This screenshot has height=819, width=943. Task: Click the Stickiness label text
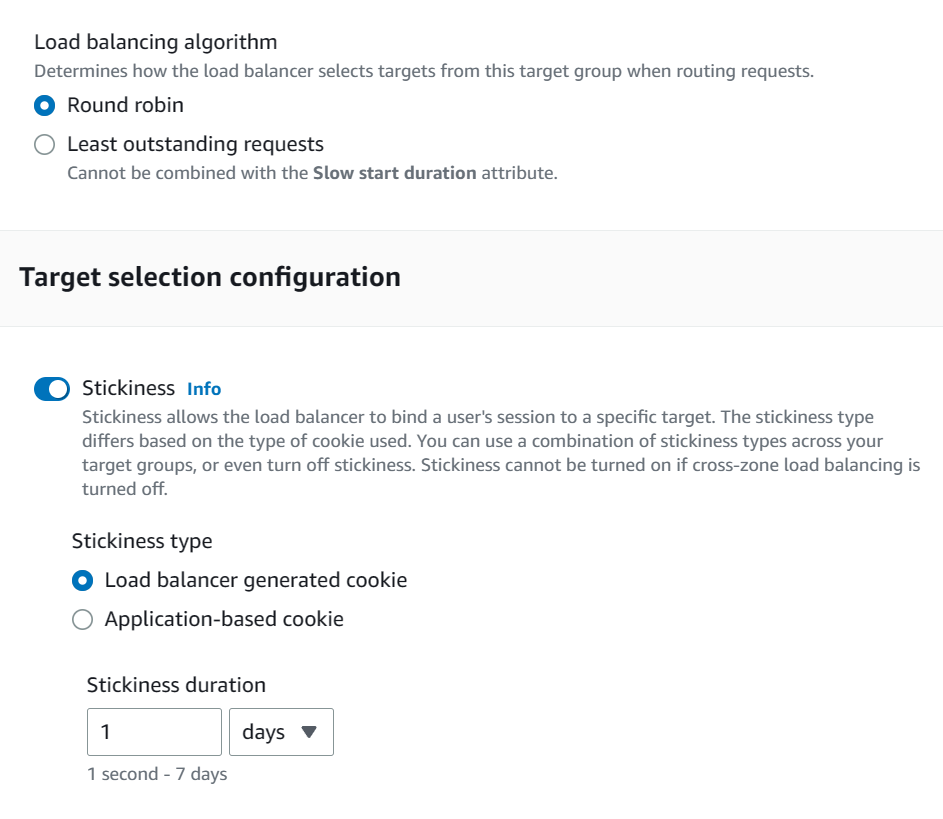pos(128,388)
